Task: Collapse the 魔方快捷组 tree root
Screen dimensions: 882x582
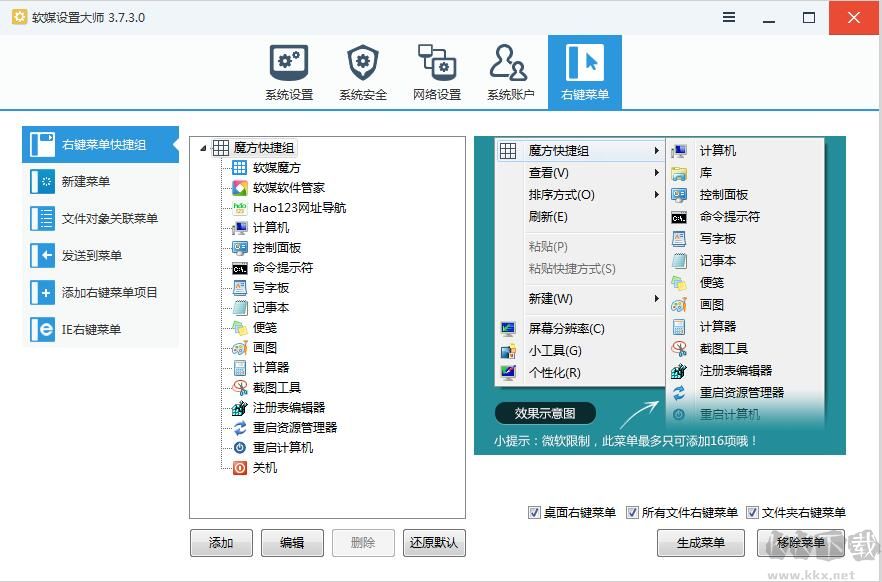Action: tap(204, 147)
